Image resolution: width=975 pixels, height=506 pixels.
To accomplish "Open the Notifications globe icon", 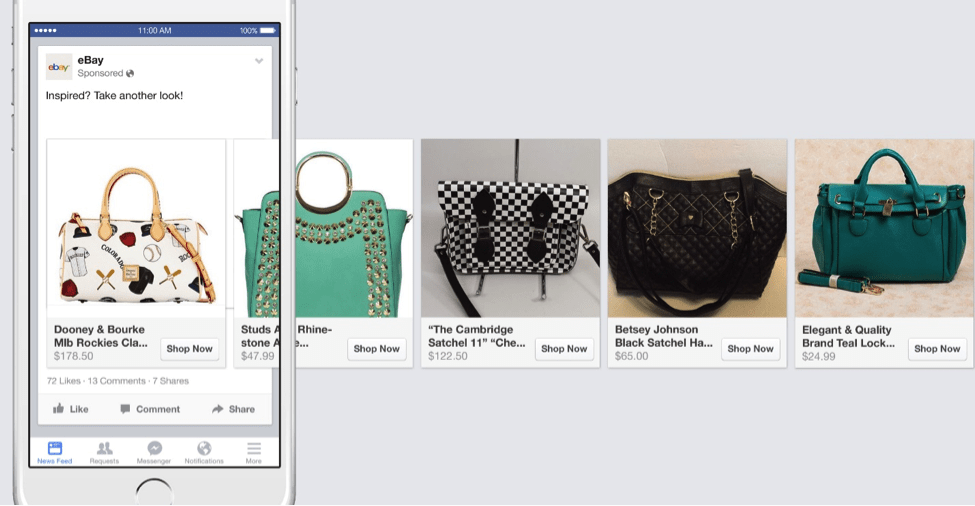I will coord(204,452).
